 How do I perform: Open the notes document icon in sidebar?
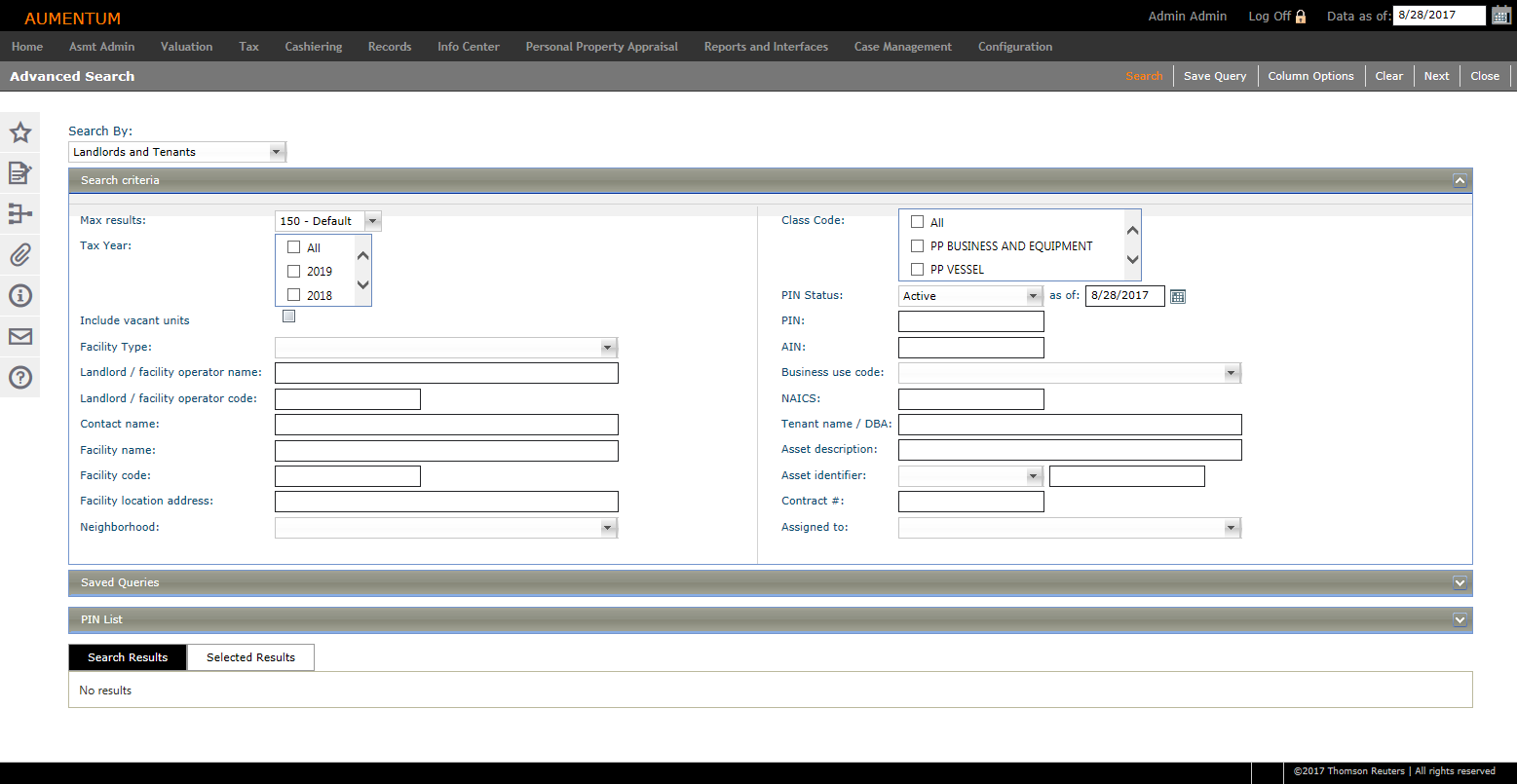tap(20, 173)
